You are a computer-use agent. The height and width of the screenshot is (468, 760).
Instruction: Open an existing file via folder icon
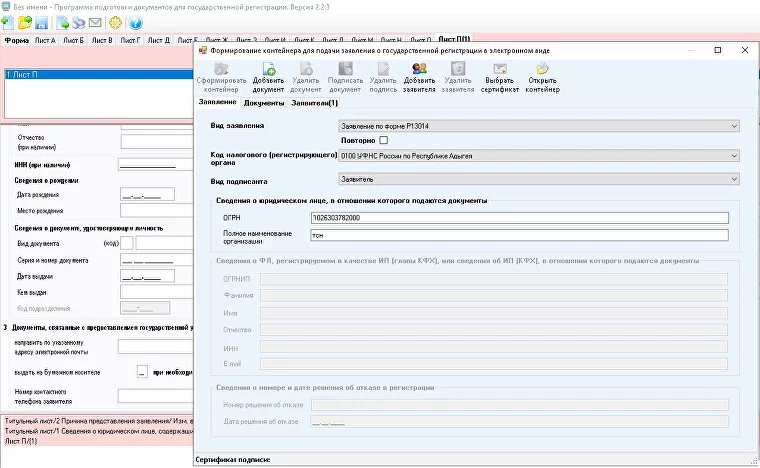pyautogui.click(x=25, y=22)
